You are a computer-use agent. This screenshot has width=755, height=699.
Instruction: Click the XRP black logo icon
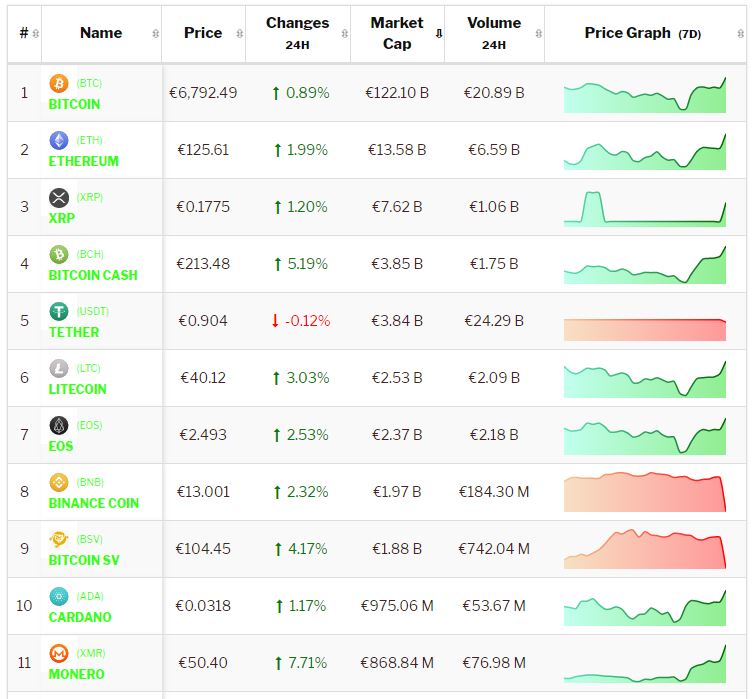[58, 197]
